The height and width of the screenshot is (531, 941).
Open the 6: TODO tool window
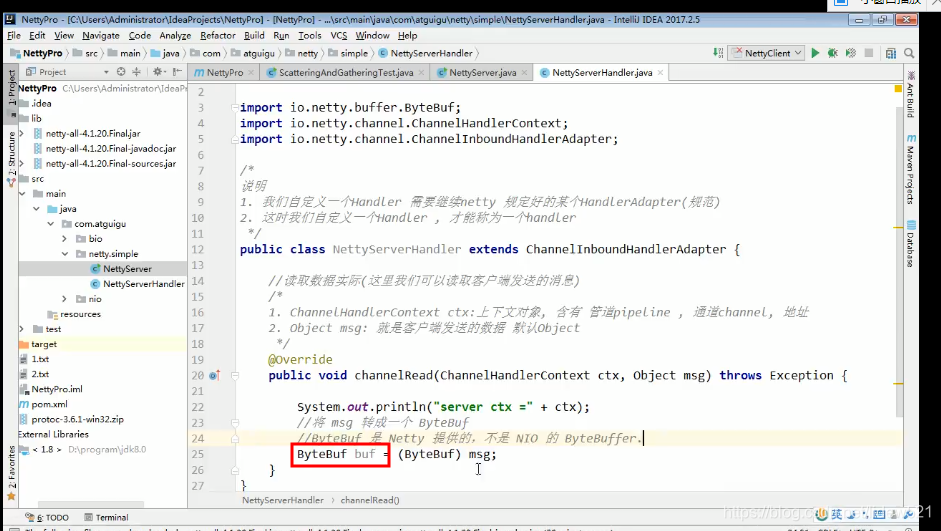click(x=47, y=517)
